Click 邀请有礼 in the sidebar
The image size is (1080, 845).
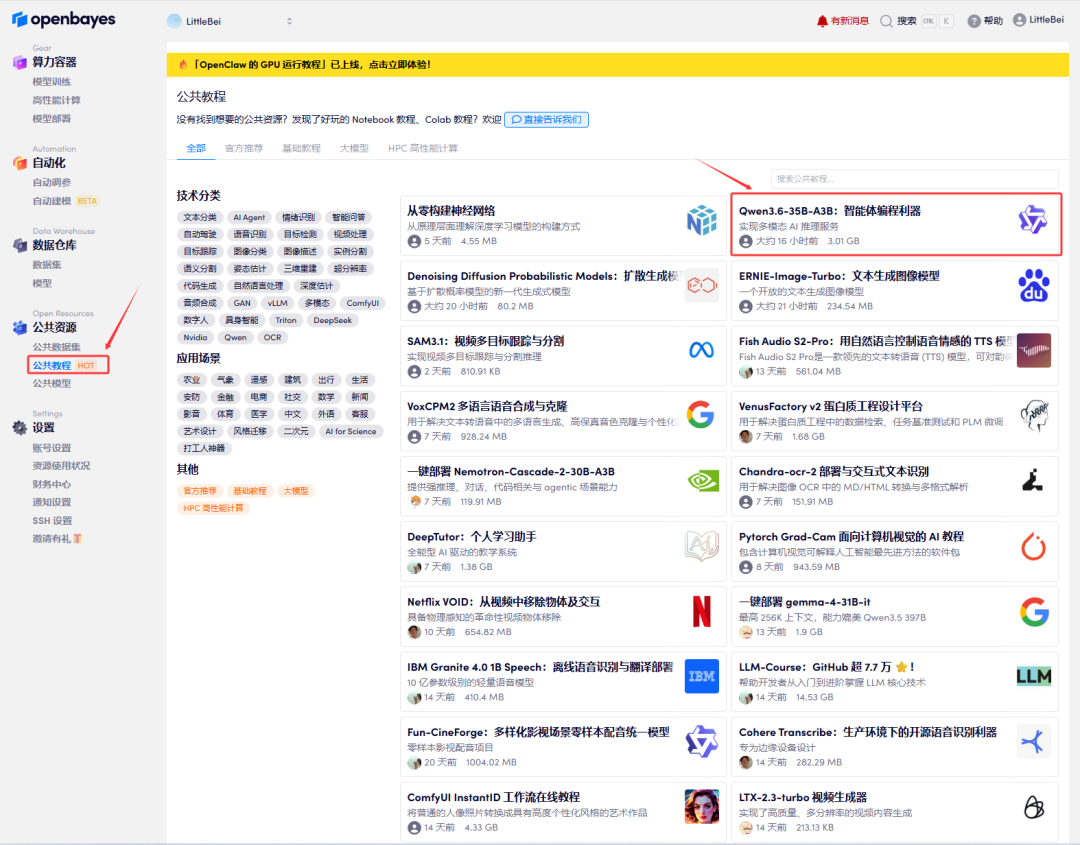57,539
